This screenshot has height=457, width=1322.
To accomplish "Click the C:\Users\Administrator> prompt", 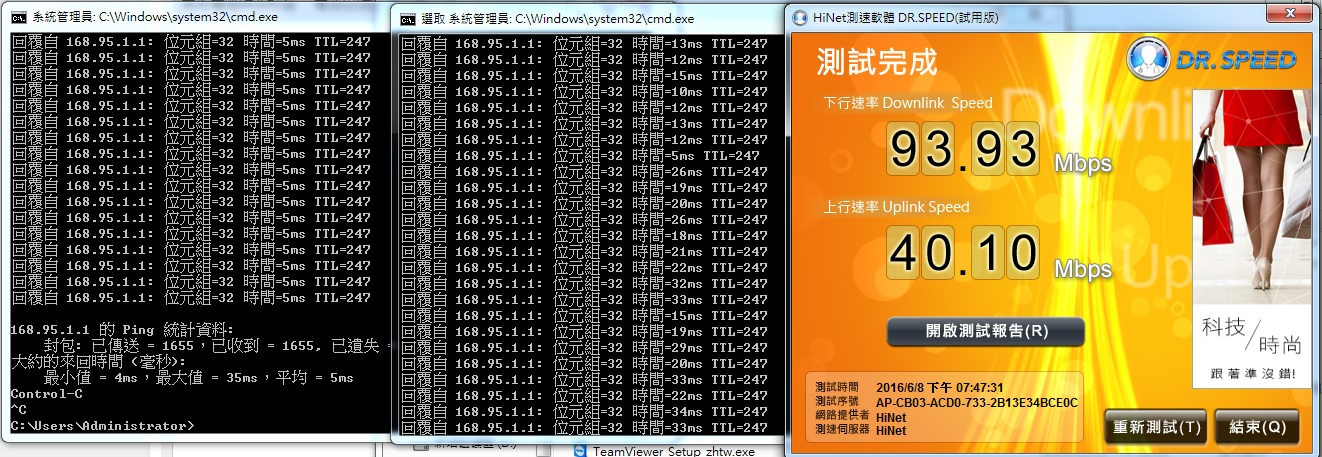I will point(102,426).
